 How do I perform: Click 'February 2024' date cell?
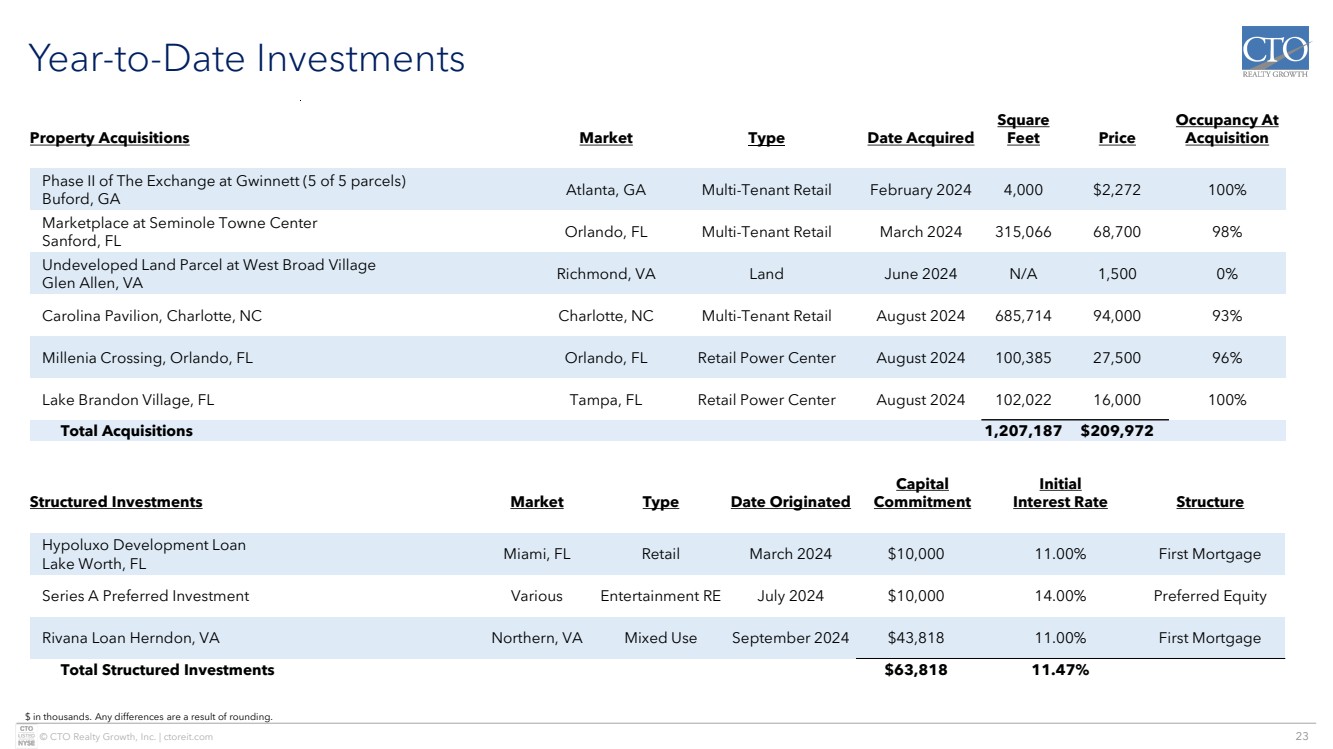pyautogui.click(x=920, y=190)
